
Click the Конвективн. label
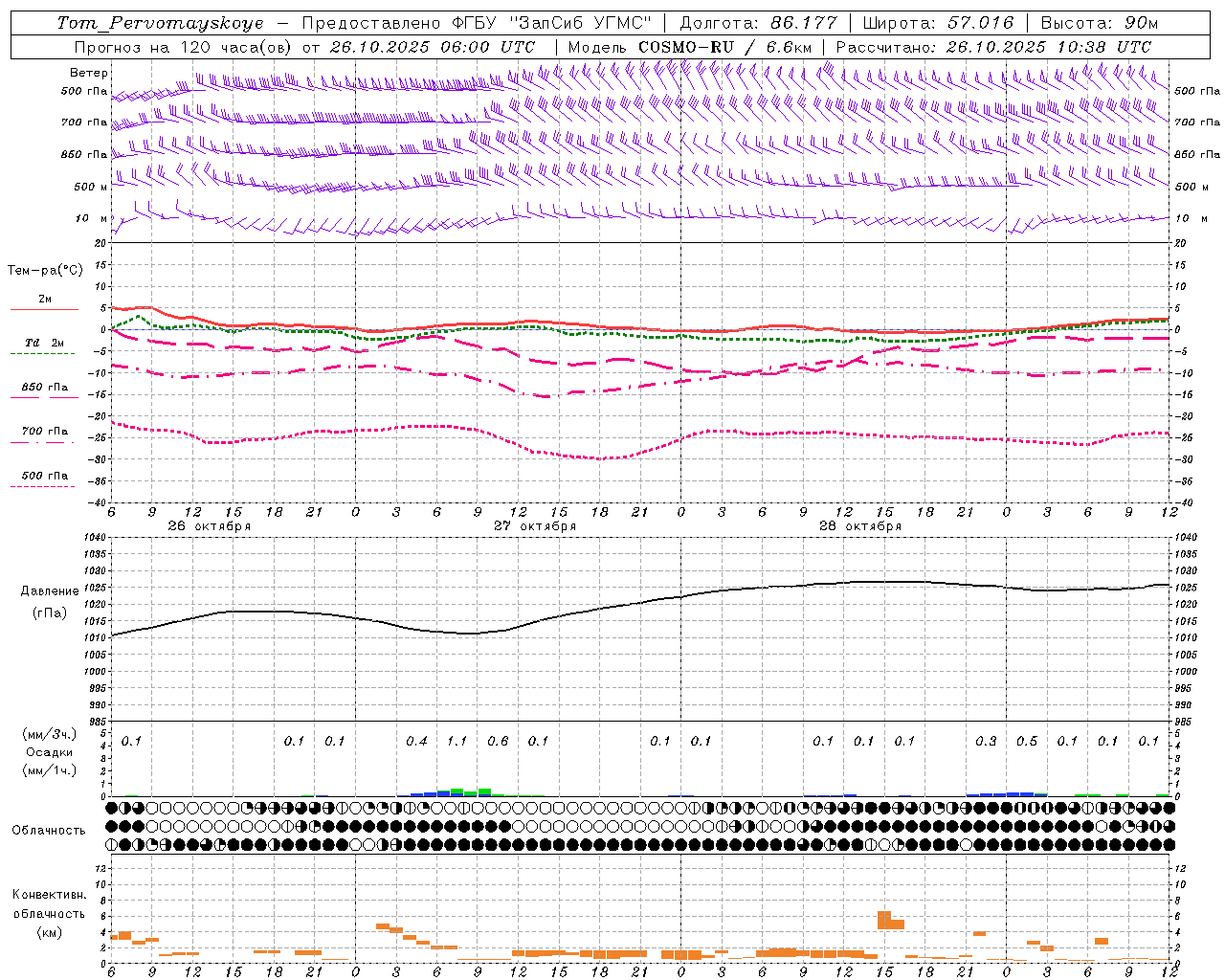[50, 895]
